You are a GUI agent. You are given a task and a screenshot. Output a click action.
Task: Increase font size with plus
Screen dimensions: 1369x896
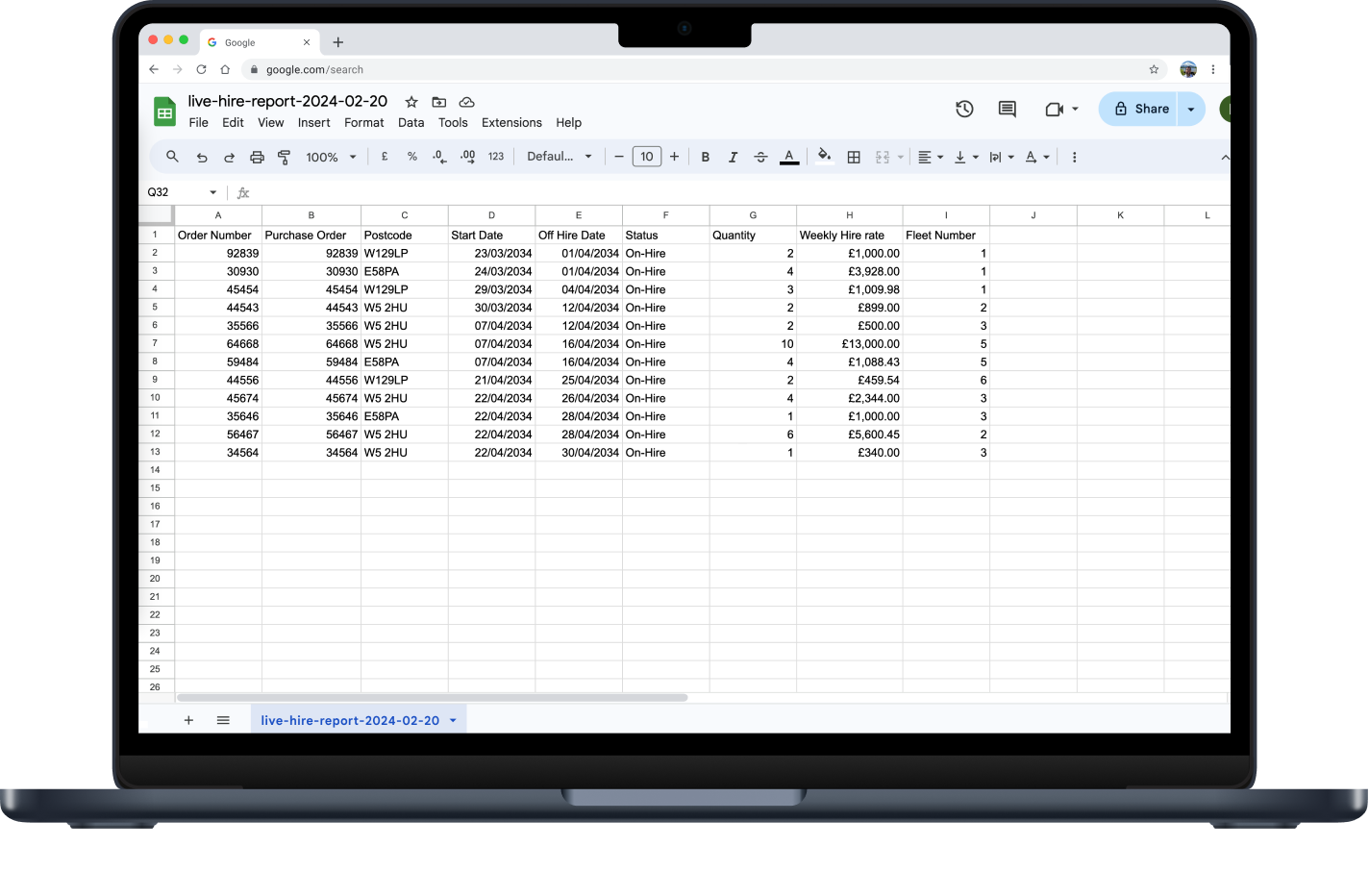coord(674,157)
